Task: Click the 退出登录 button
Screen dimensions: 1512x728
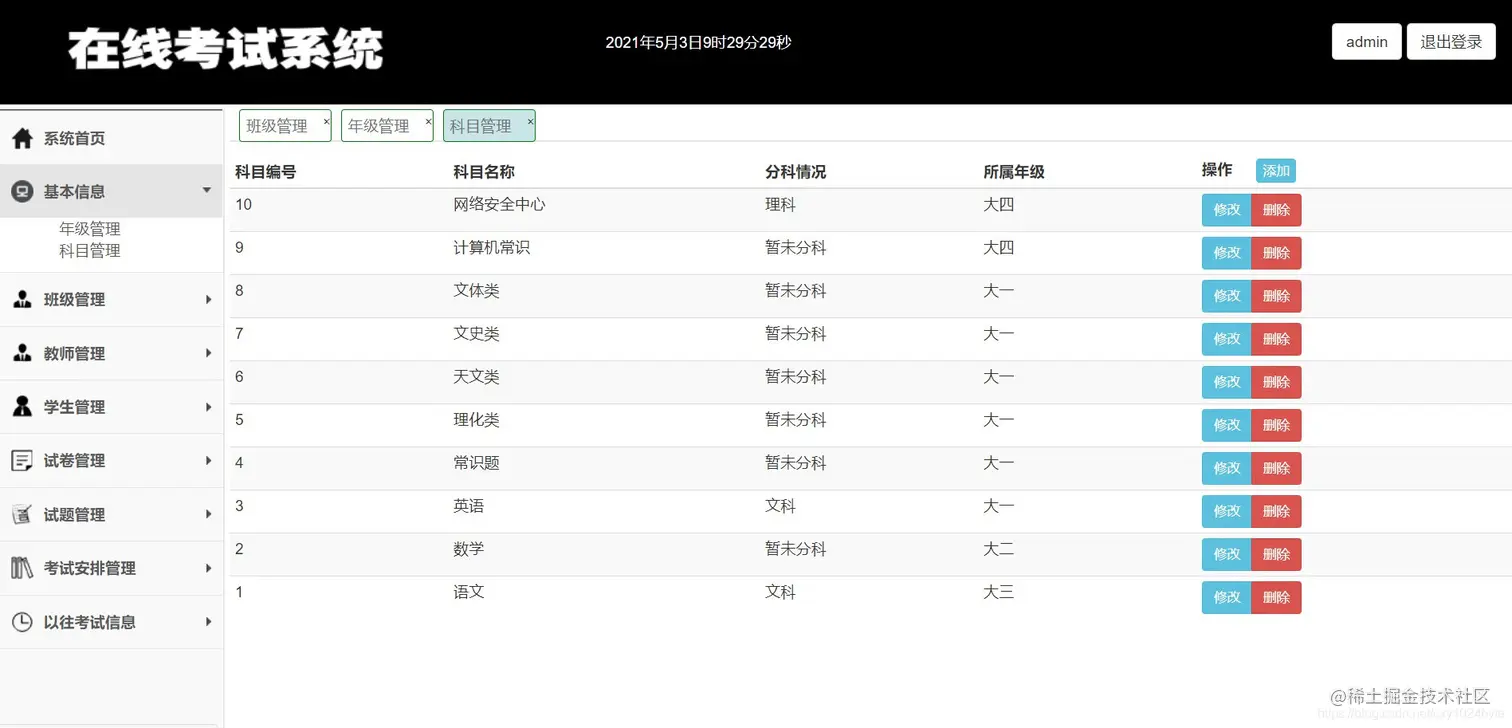Action: click(1451, 42)
